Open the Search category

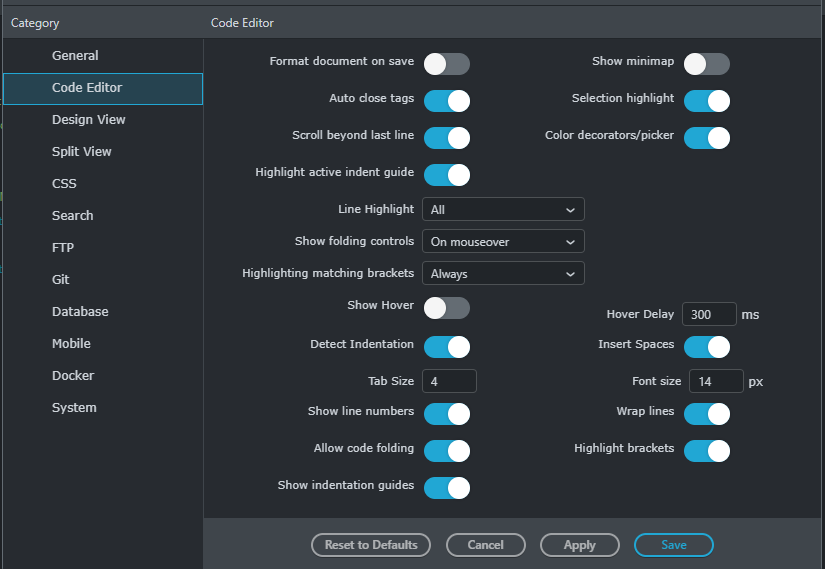coord(103,216)
